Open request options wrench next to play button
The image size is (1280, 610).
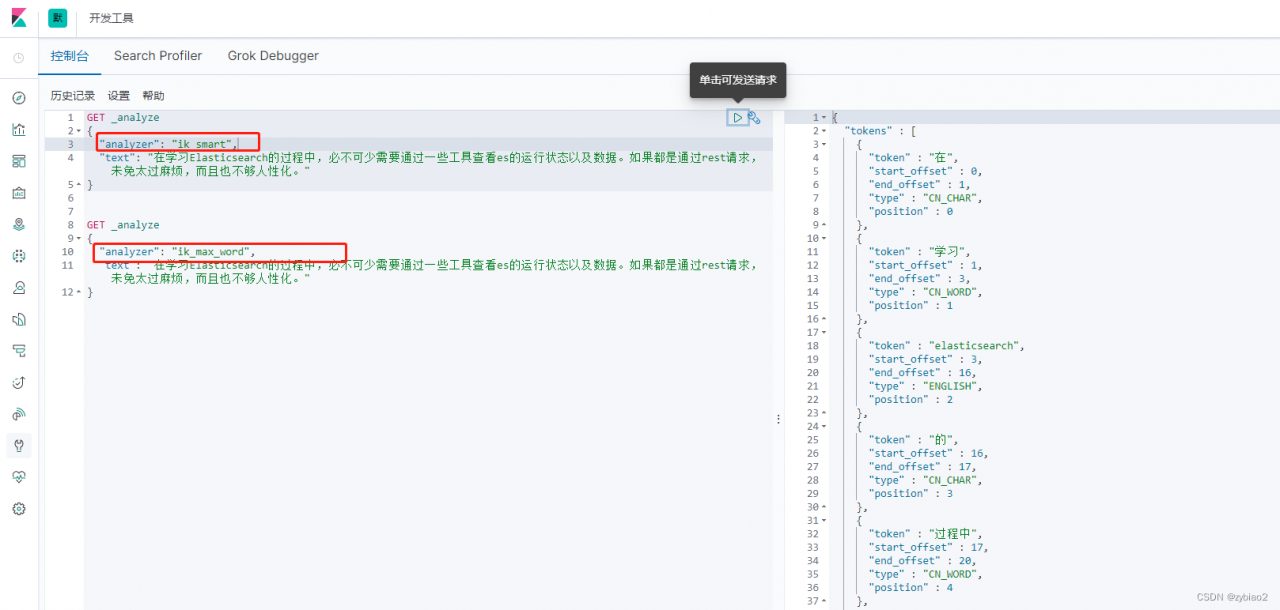click(x=754, y=118)
